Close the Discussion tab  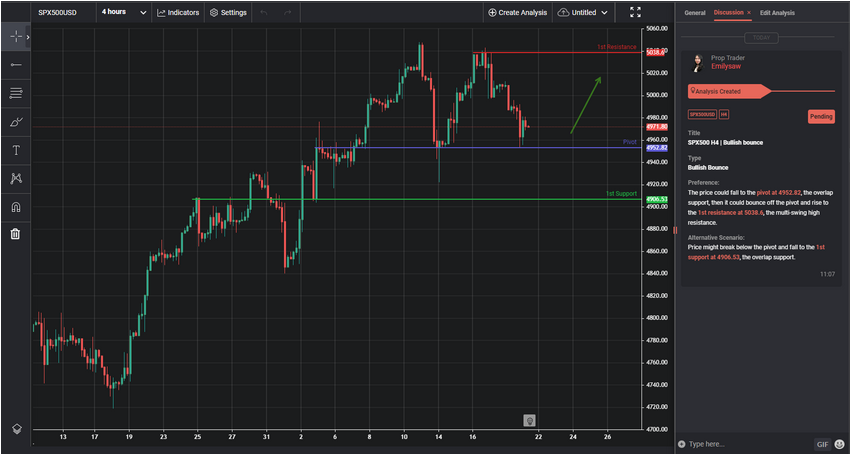pyautogui.click(x=749, y=12)
